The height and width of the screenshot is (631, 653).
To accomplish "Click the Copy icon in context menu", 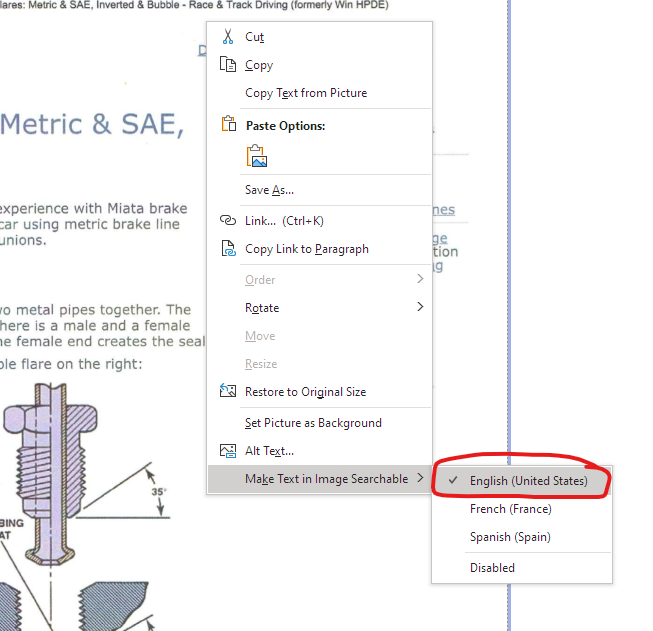I will pyautogui.click(x=226, y=65).
